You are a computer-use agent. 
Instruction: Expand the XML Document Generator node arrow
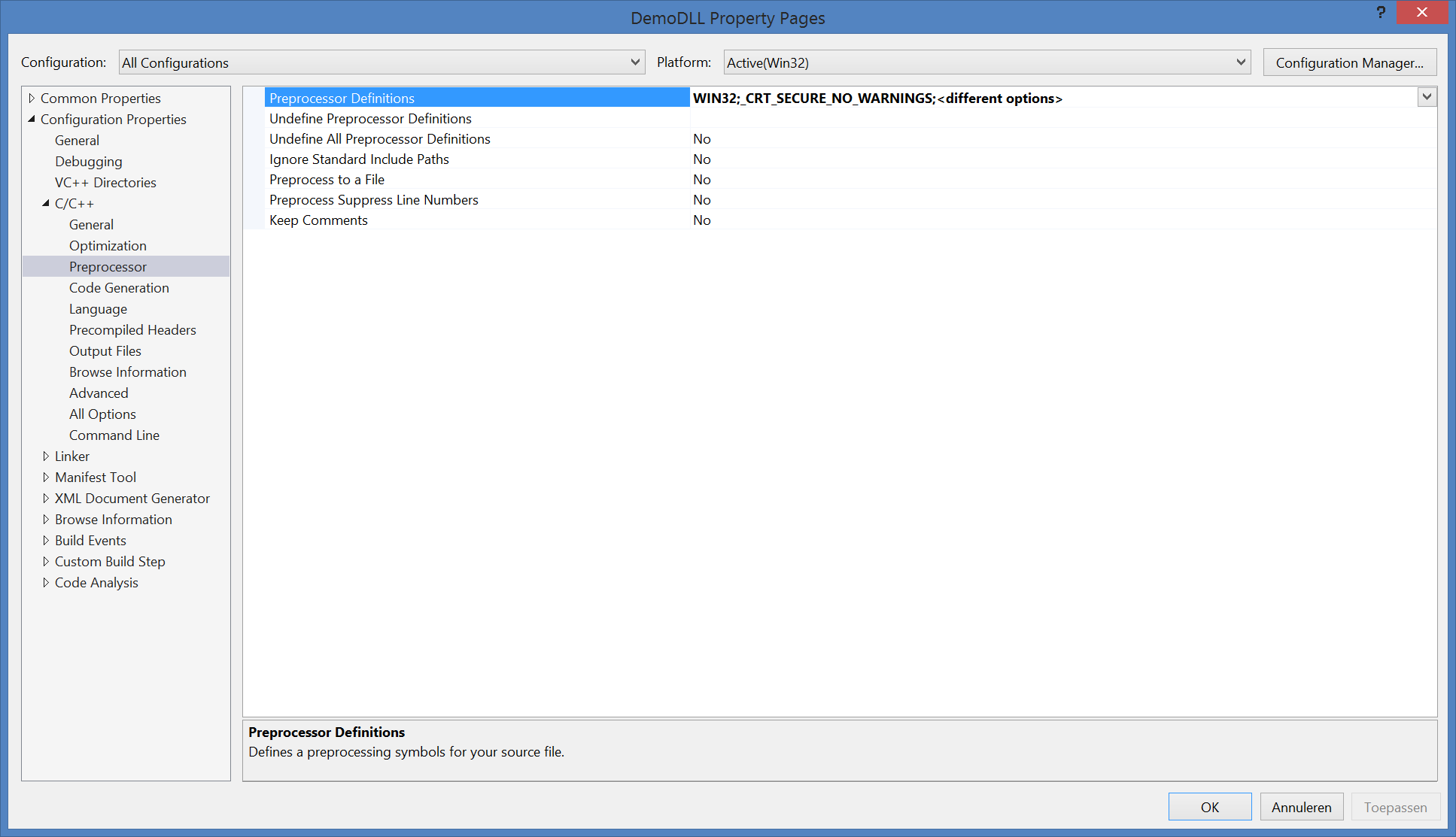[46, 498]
